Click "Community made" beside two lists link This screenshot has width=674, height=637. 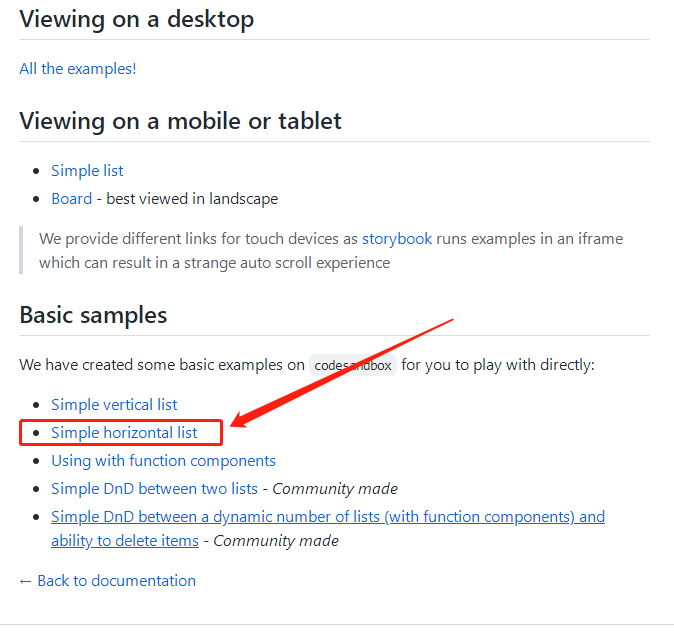click(335, 489)
